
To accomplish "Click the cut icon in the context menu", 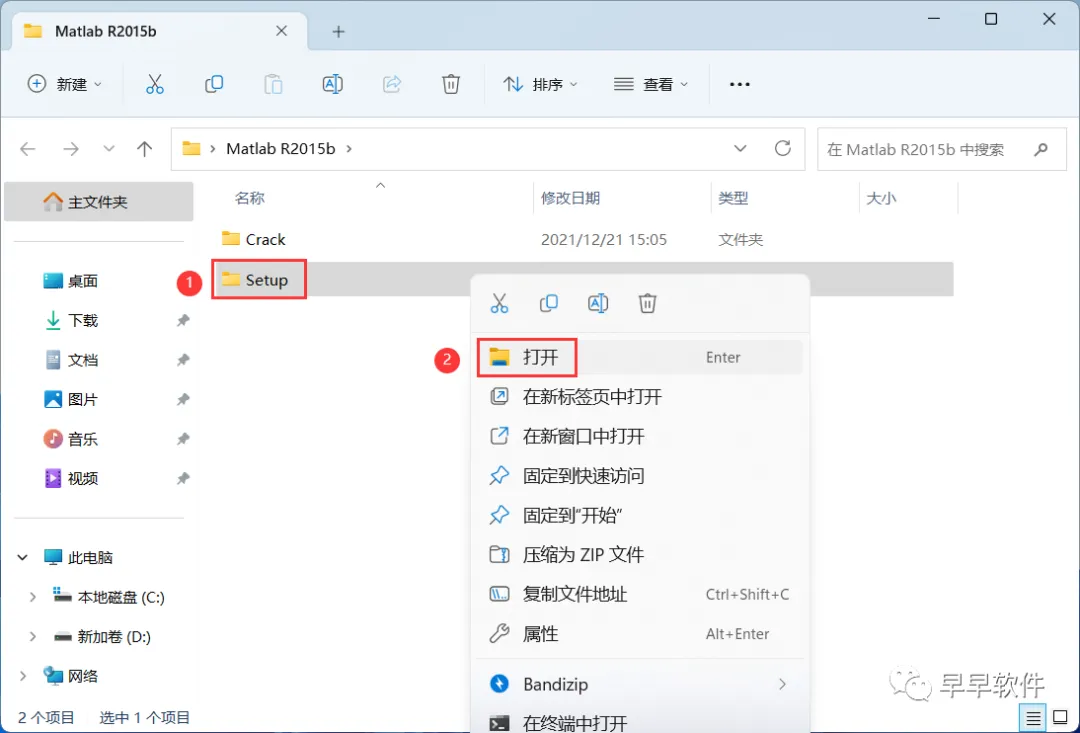I will click(499, 303).
